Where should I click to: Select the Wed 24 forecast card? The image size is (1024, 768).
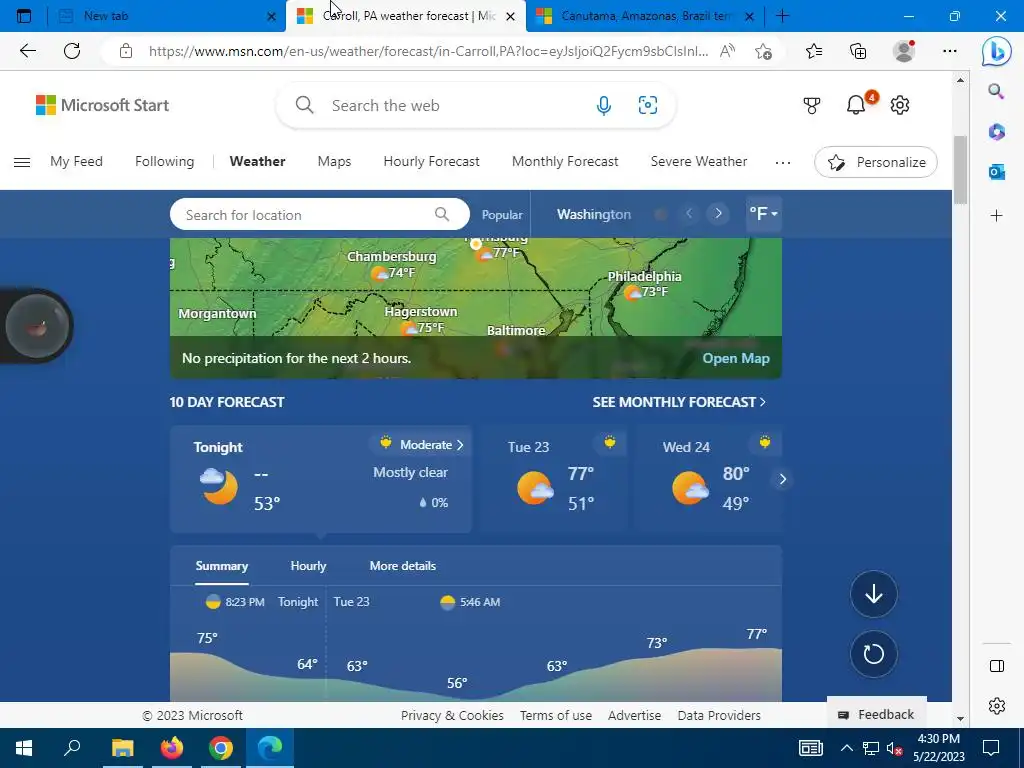(x=707, y=477)
